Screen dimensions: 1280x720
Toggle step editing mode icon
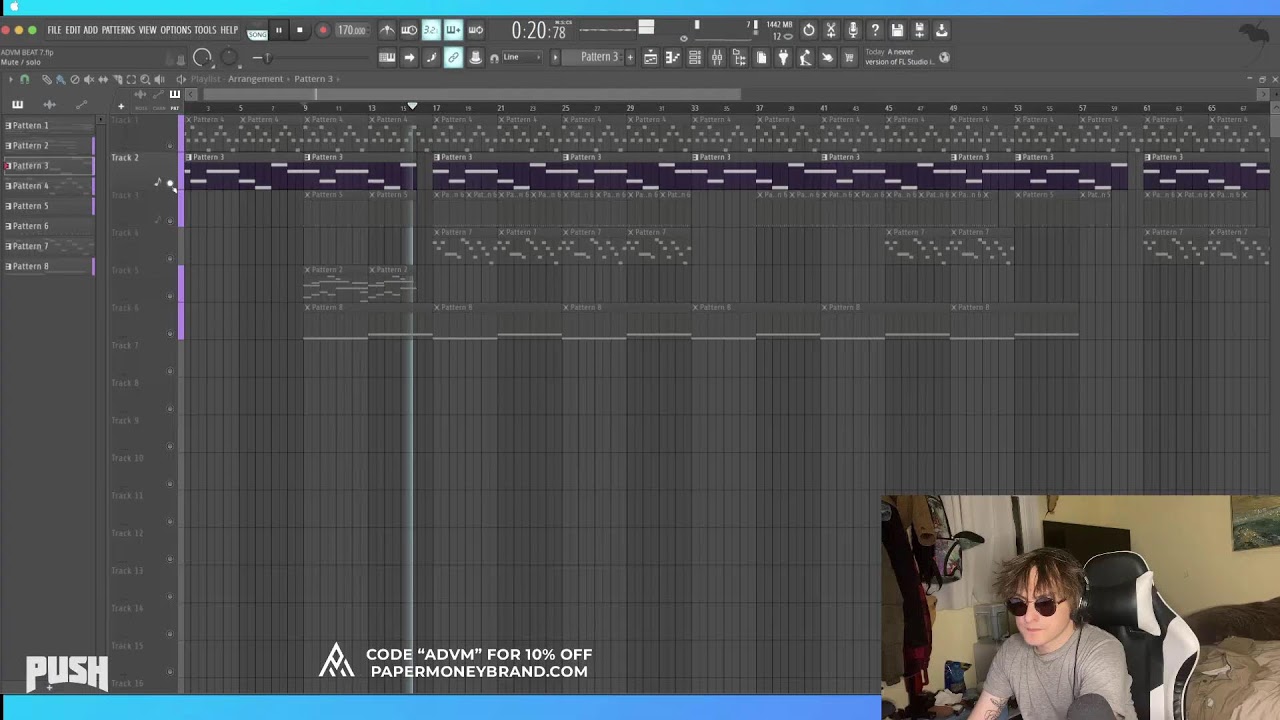431,58
